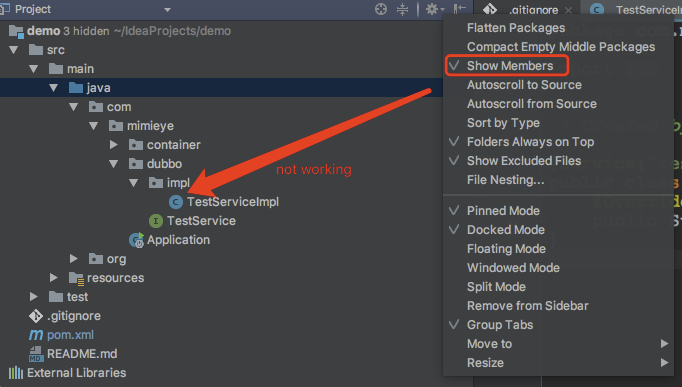Collapse the com package node
Viewport: 682px width, 387px height.
(x=74, y=107)
